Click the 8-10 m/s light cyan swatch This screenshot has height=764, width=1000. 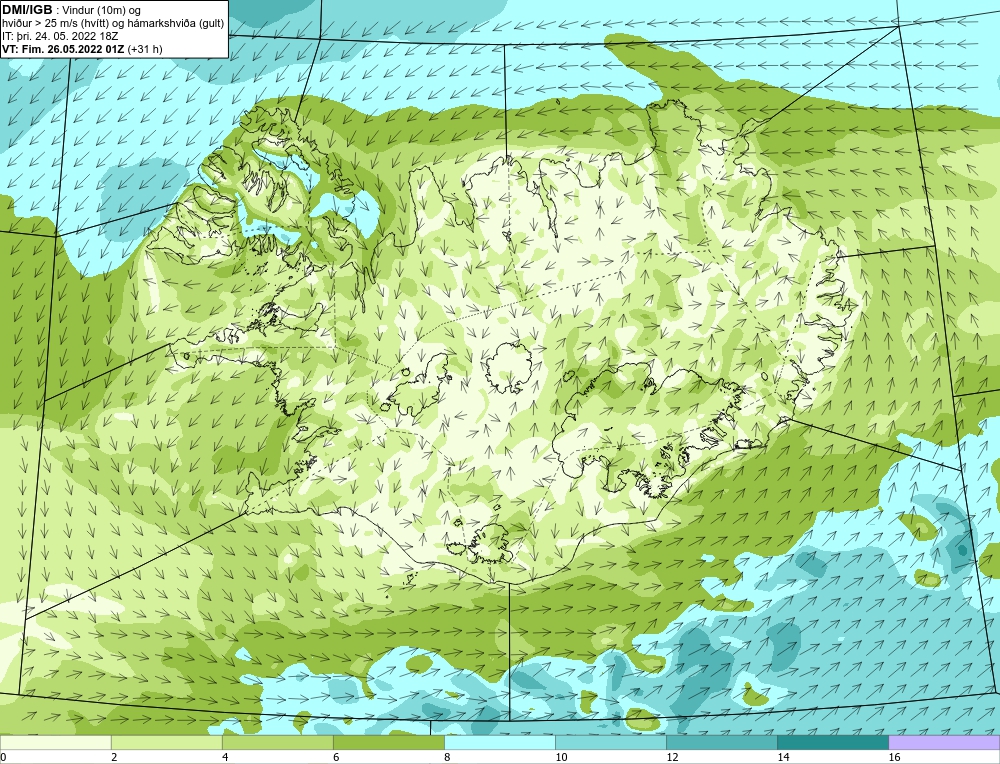[499, 742]
